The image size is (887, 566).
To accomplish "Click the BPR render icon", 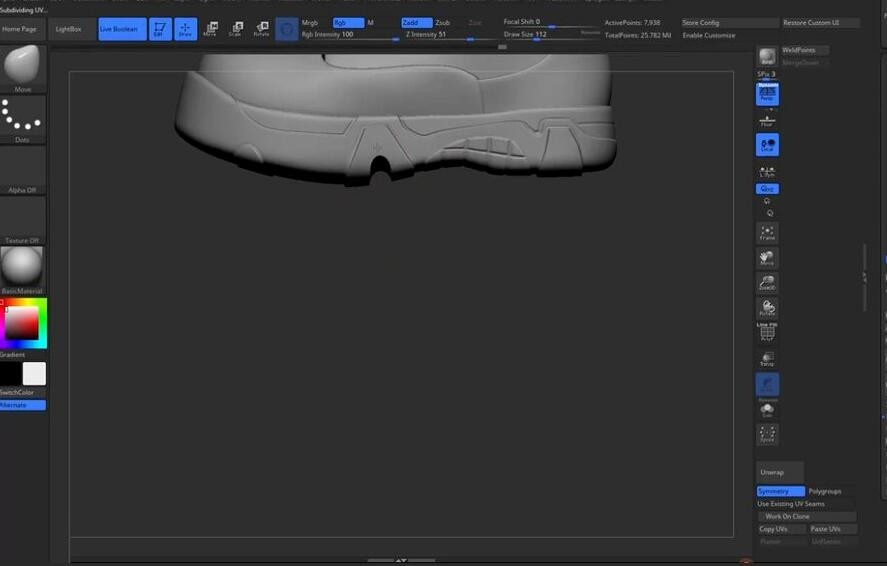I will 767,57.
